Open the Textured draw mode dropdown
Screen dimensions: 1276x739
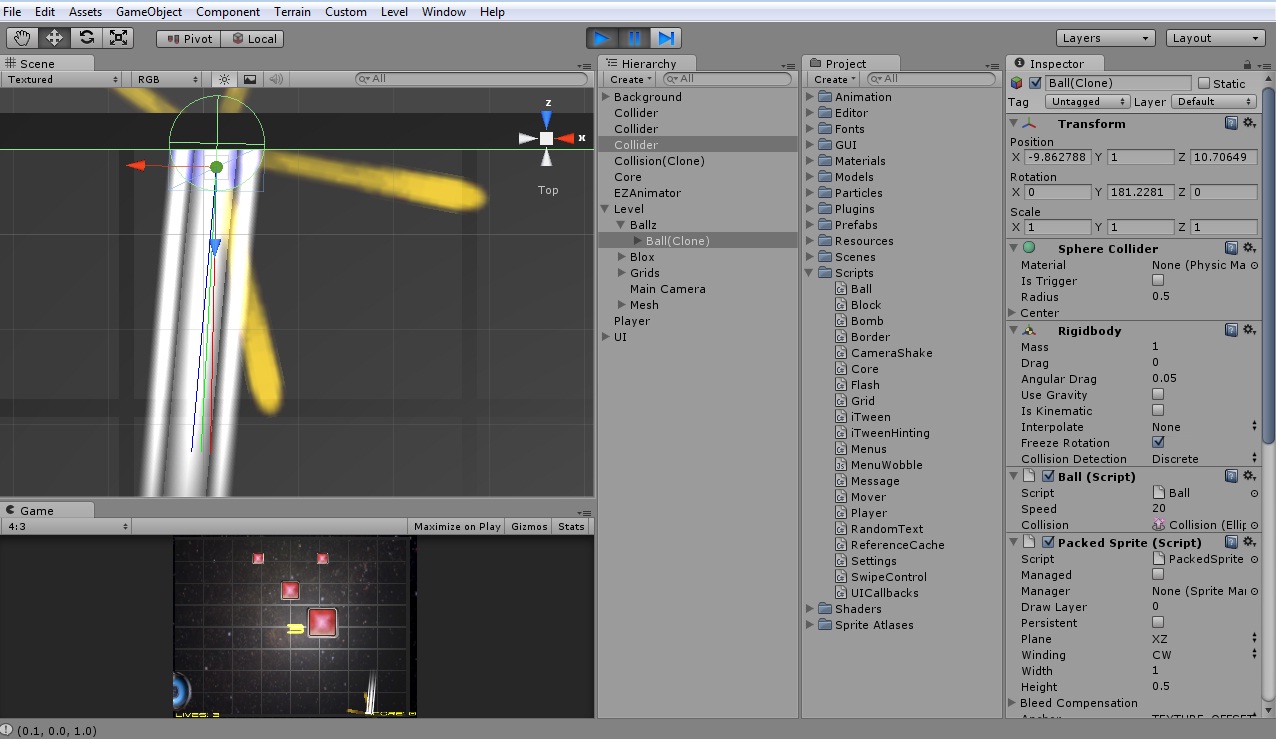pyautogui.click(x=62, y=79)
